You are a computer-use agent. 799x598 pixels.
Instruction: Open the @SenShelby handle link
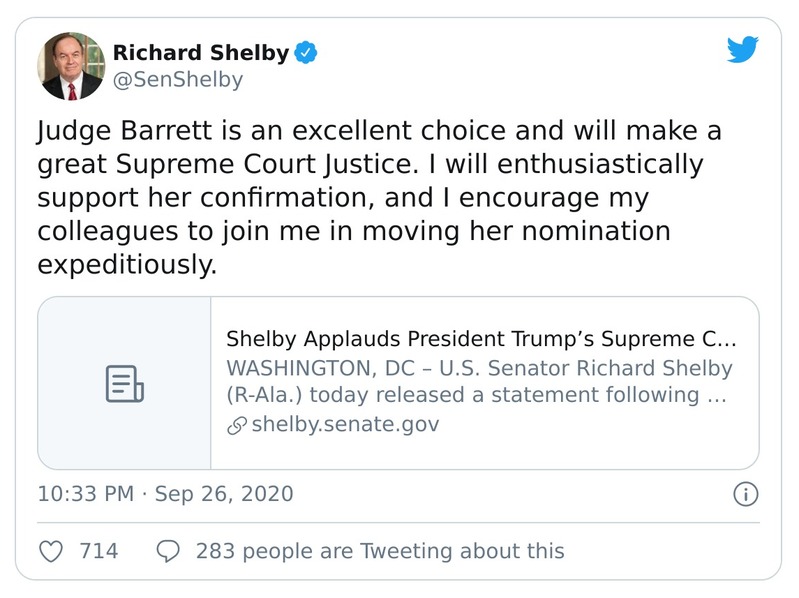(x=177, y=80)
